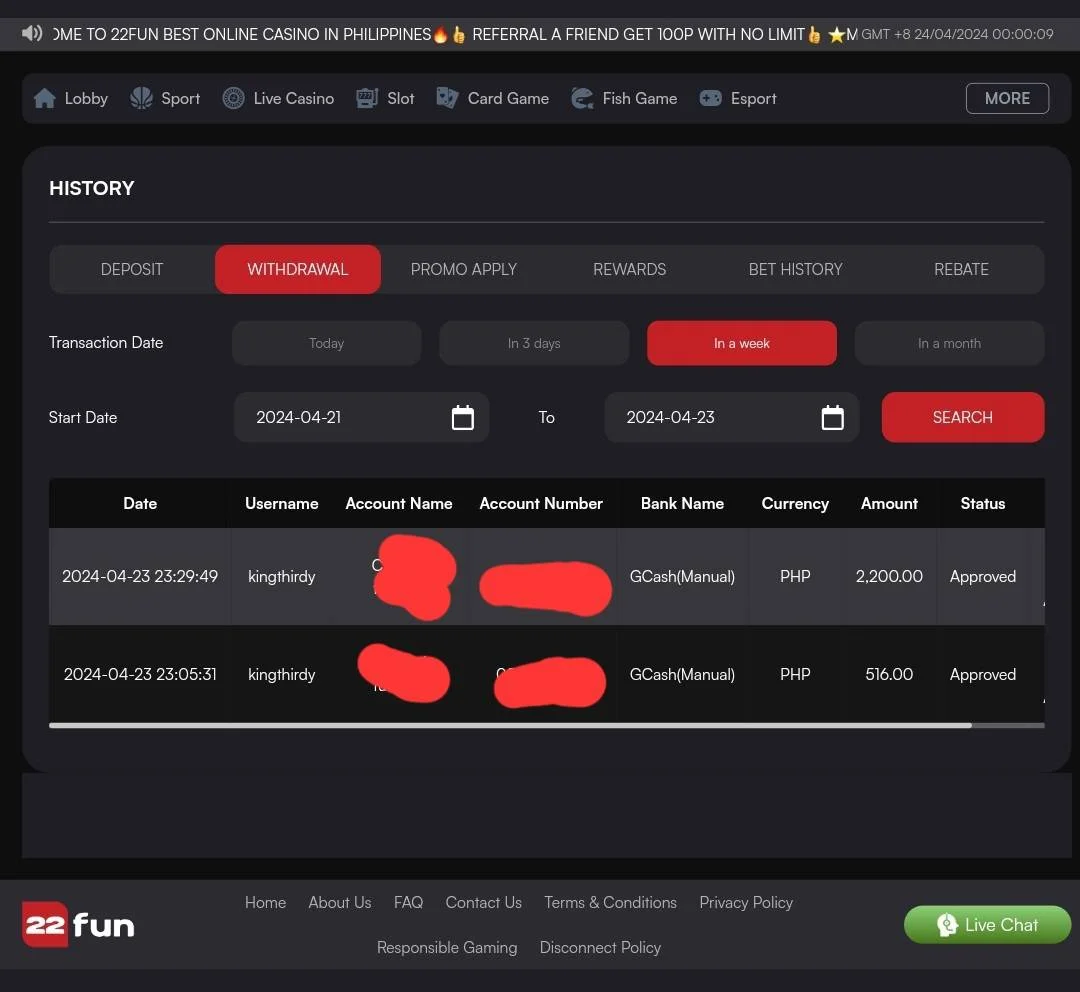This screenshot has width=1080, height=992.
Task: Click the Sport basketball icon
Action: 141,98
